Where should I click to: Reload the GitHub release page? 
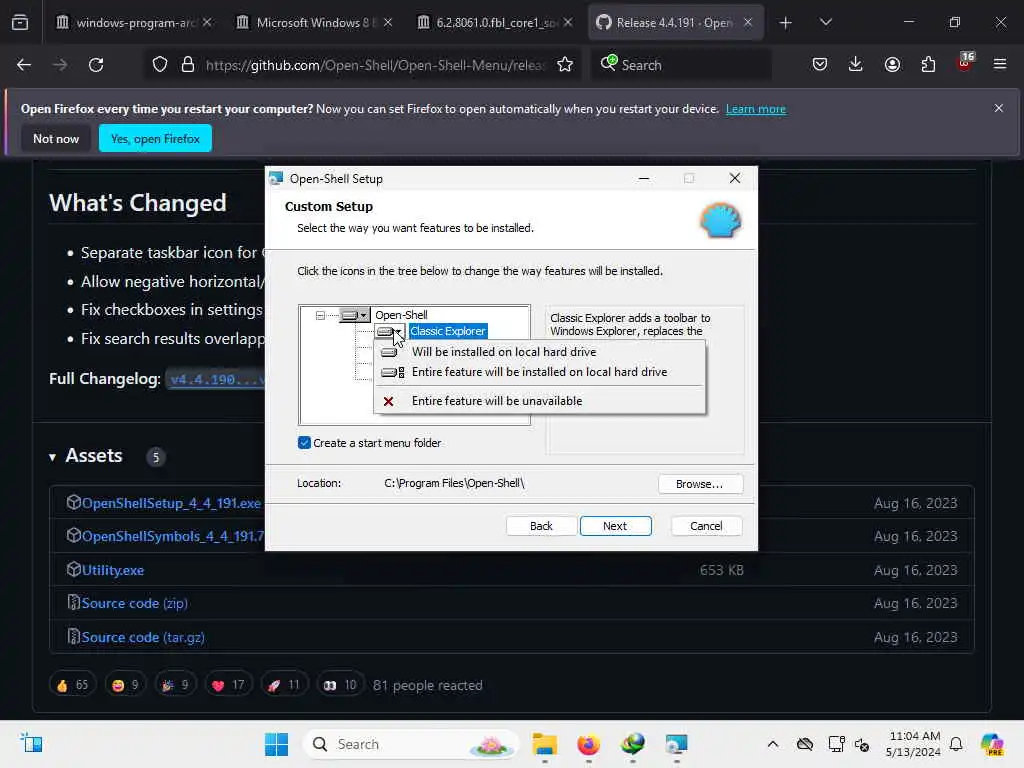(x=96, y=65)
